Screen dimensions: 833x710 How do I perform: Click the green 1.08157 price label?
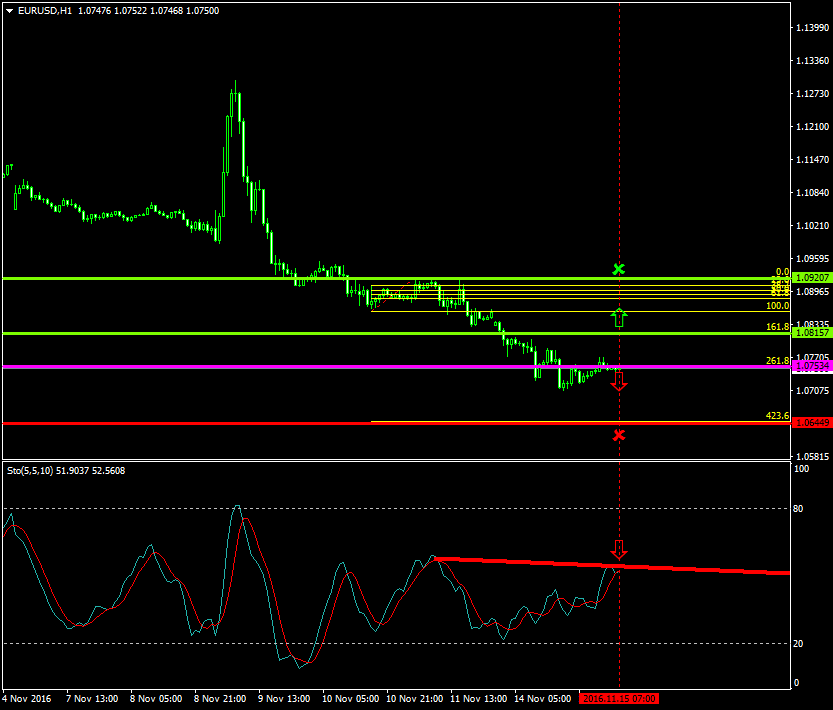811,333
